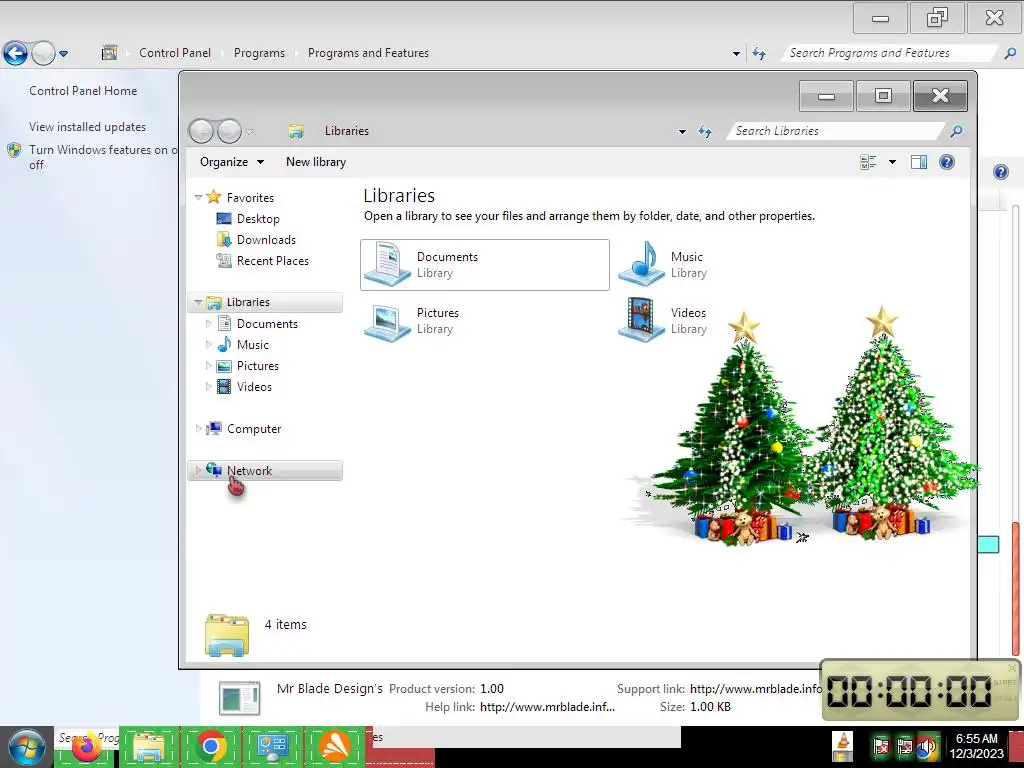Open Help in Programs and Features window
This screenshot has height=768, width=1024.
point(1000,172)
